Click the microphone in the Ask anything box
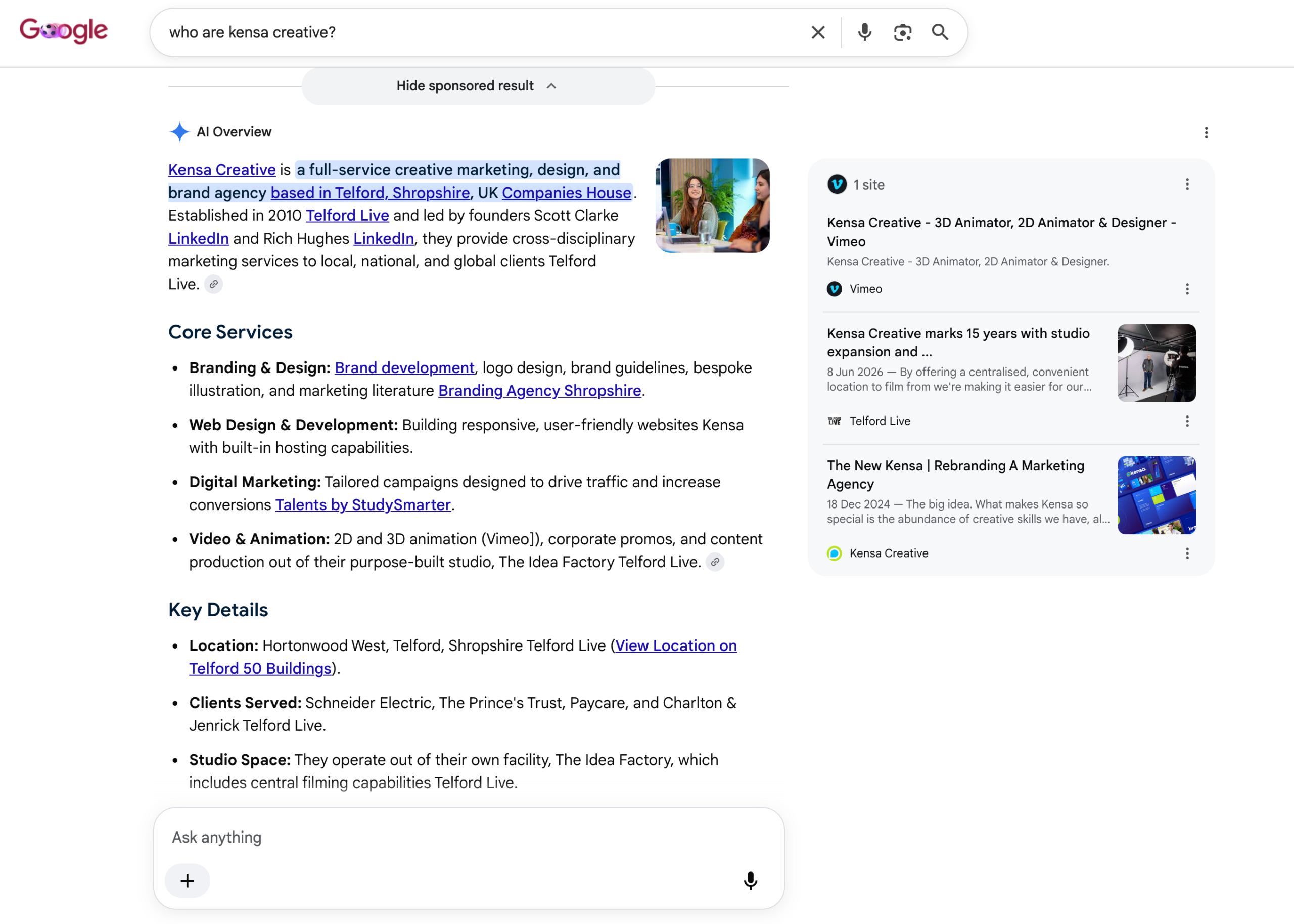The height and width of the screenshot is (924, 1294). coord(750,881)
